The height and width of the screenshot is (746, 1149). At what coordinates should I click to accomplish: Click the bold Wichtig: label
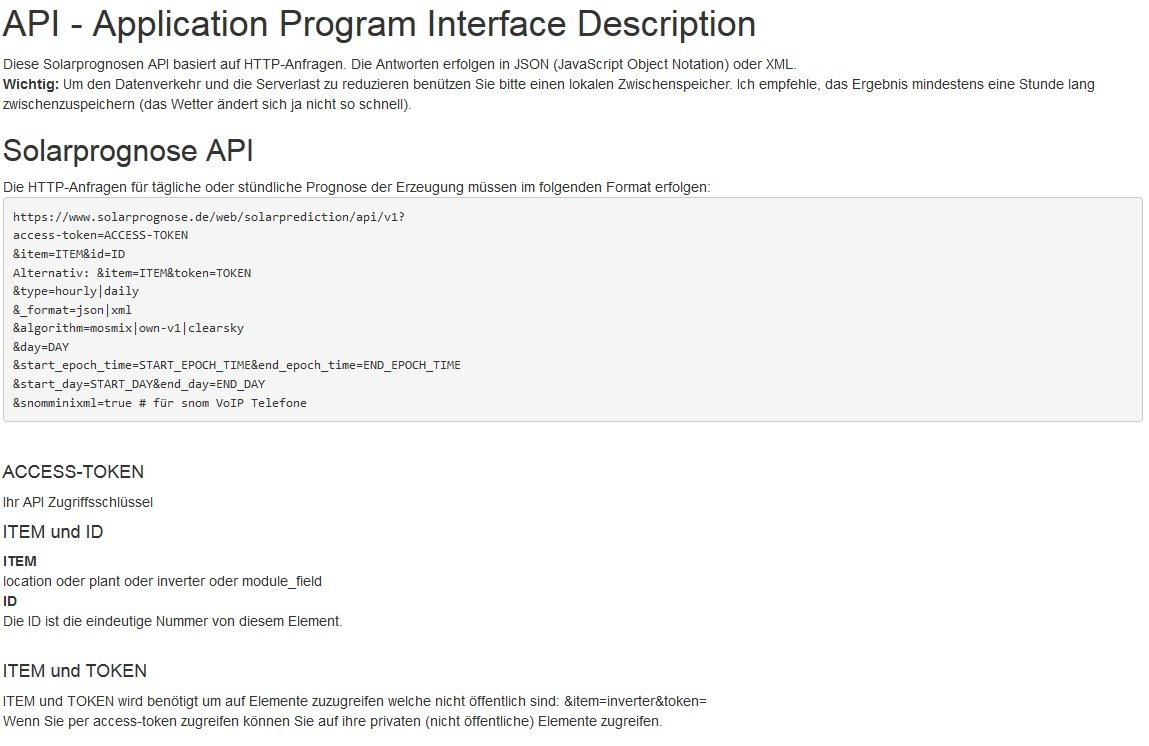(31, 85)
